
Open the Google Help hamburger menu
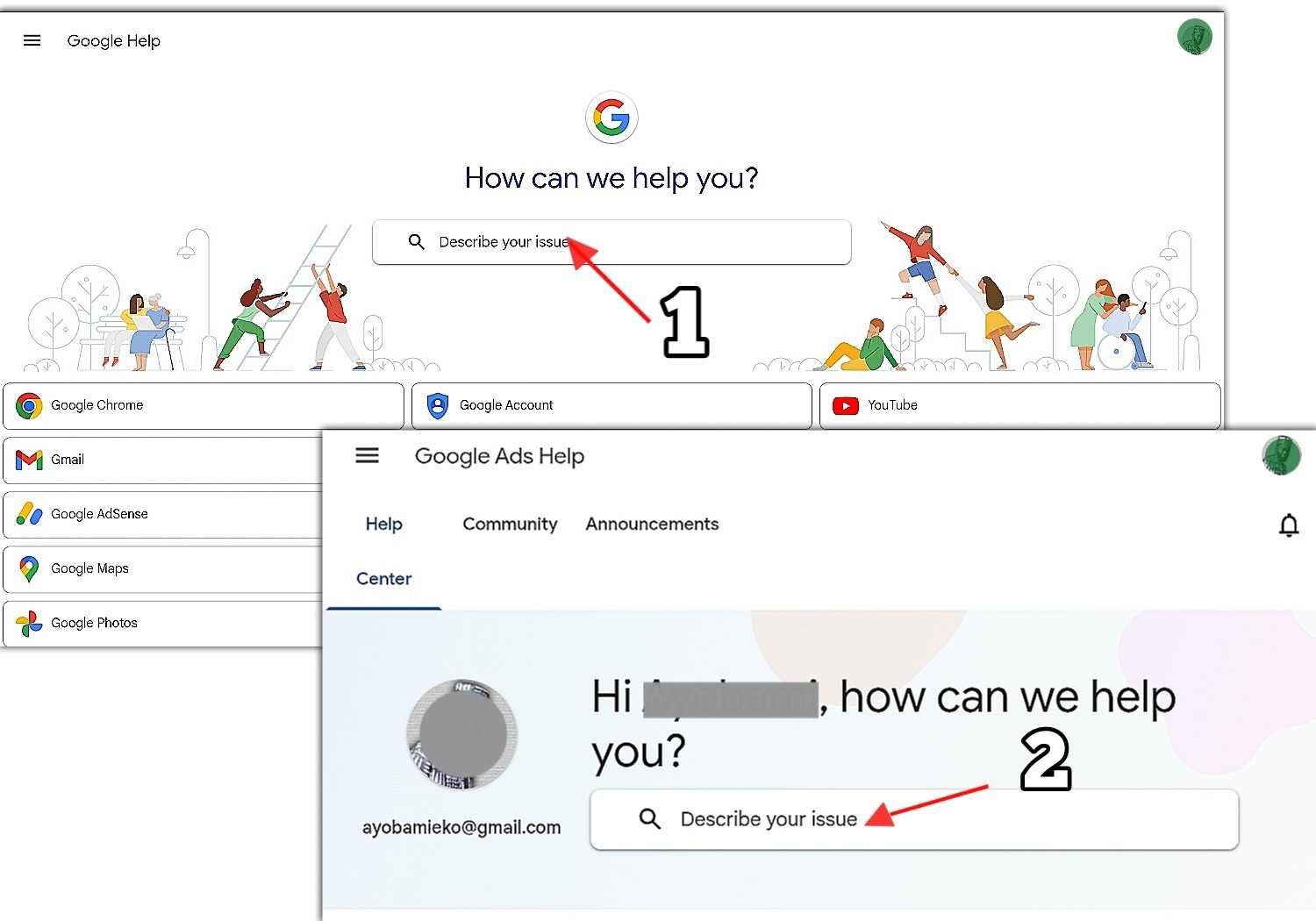[x=32, y=40]
